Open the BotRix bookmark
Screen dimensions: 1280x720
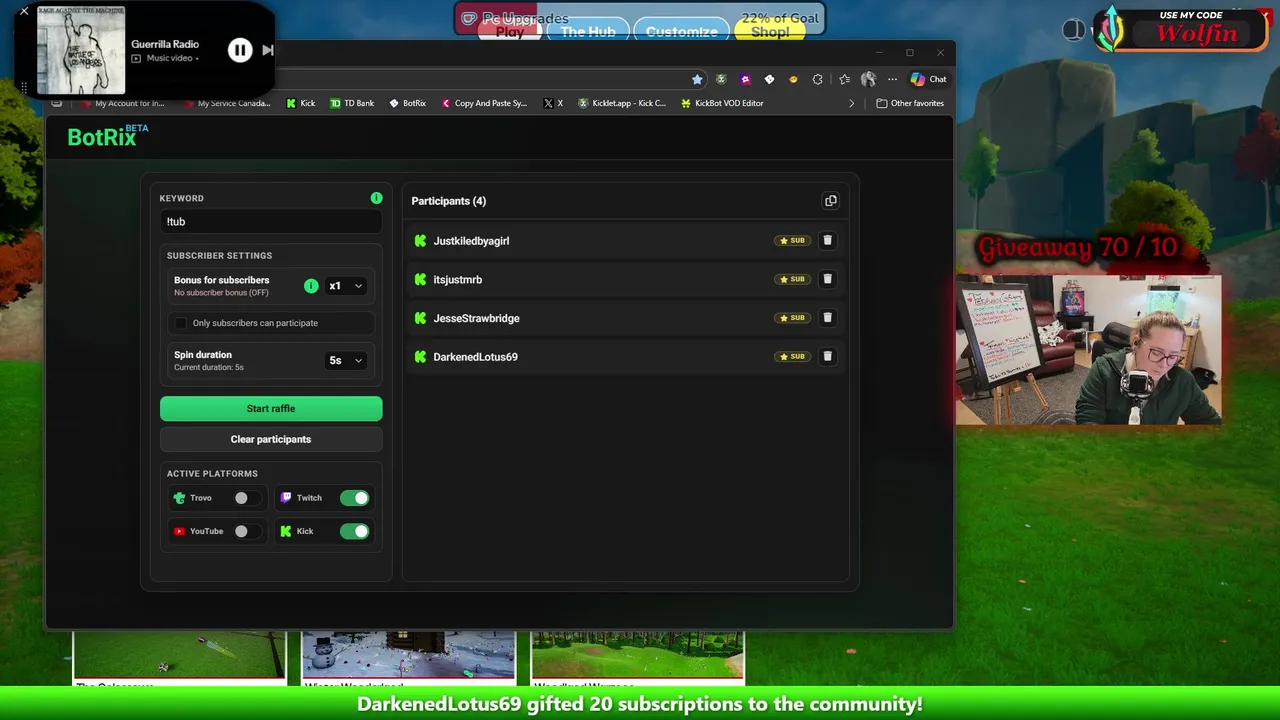tap(407, 103)
